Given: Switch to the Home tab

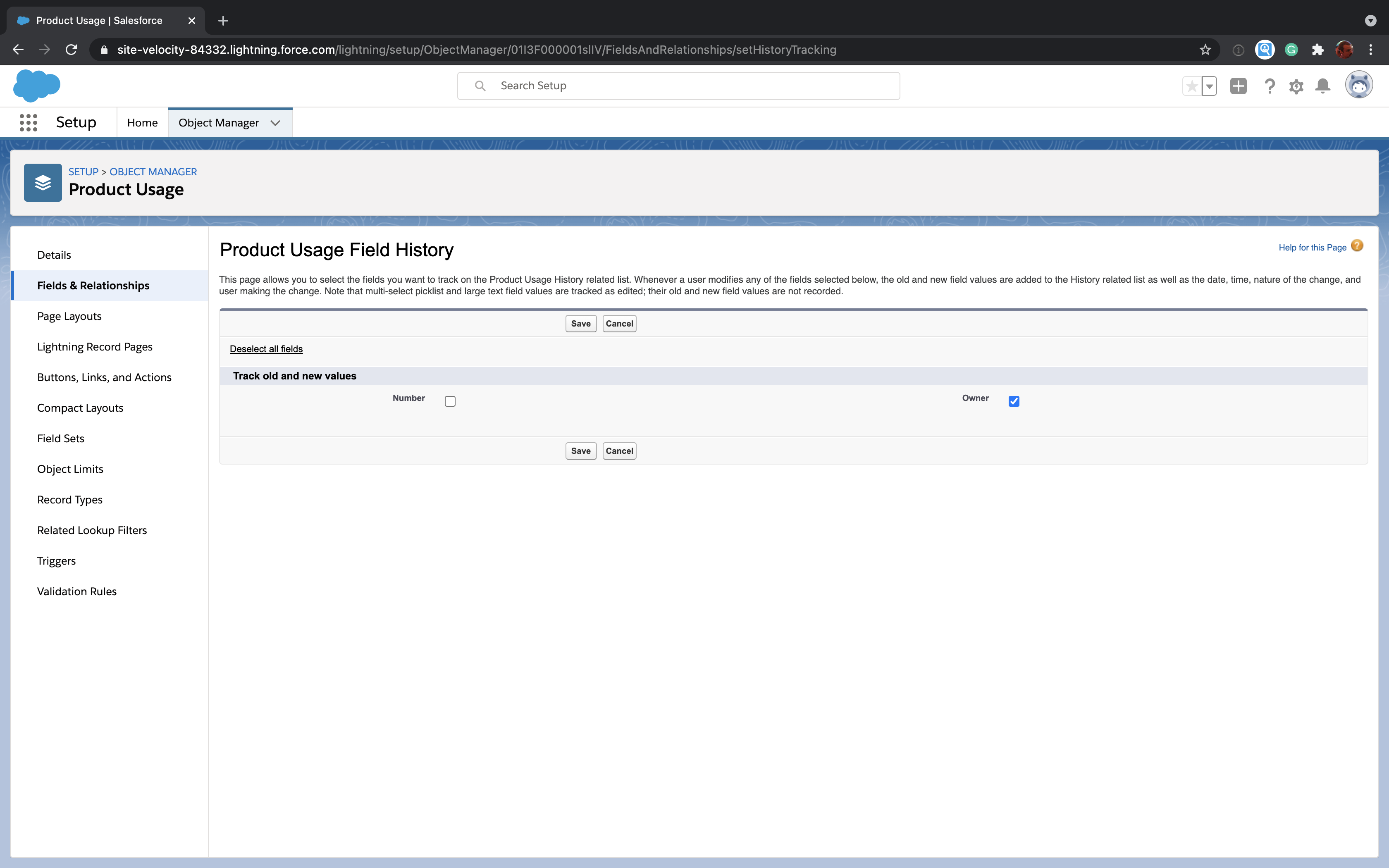Looking at the screenshot, I should pos(142,122).
